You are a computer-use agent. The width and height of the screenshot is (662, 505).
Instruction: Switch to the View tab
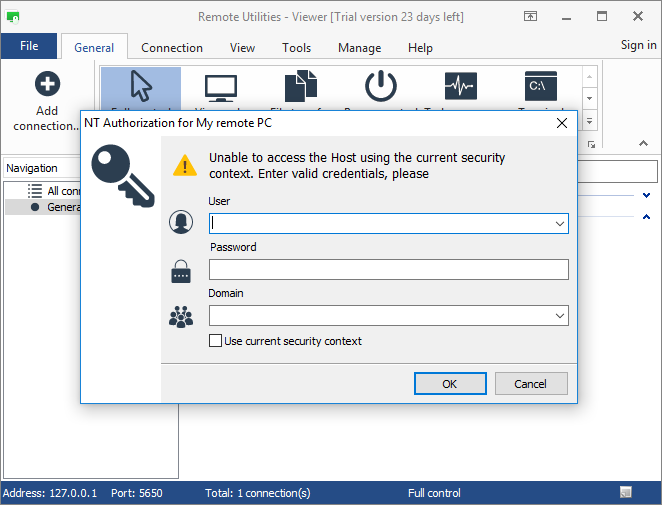(242, 48)
